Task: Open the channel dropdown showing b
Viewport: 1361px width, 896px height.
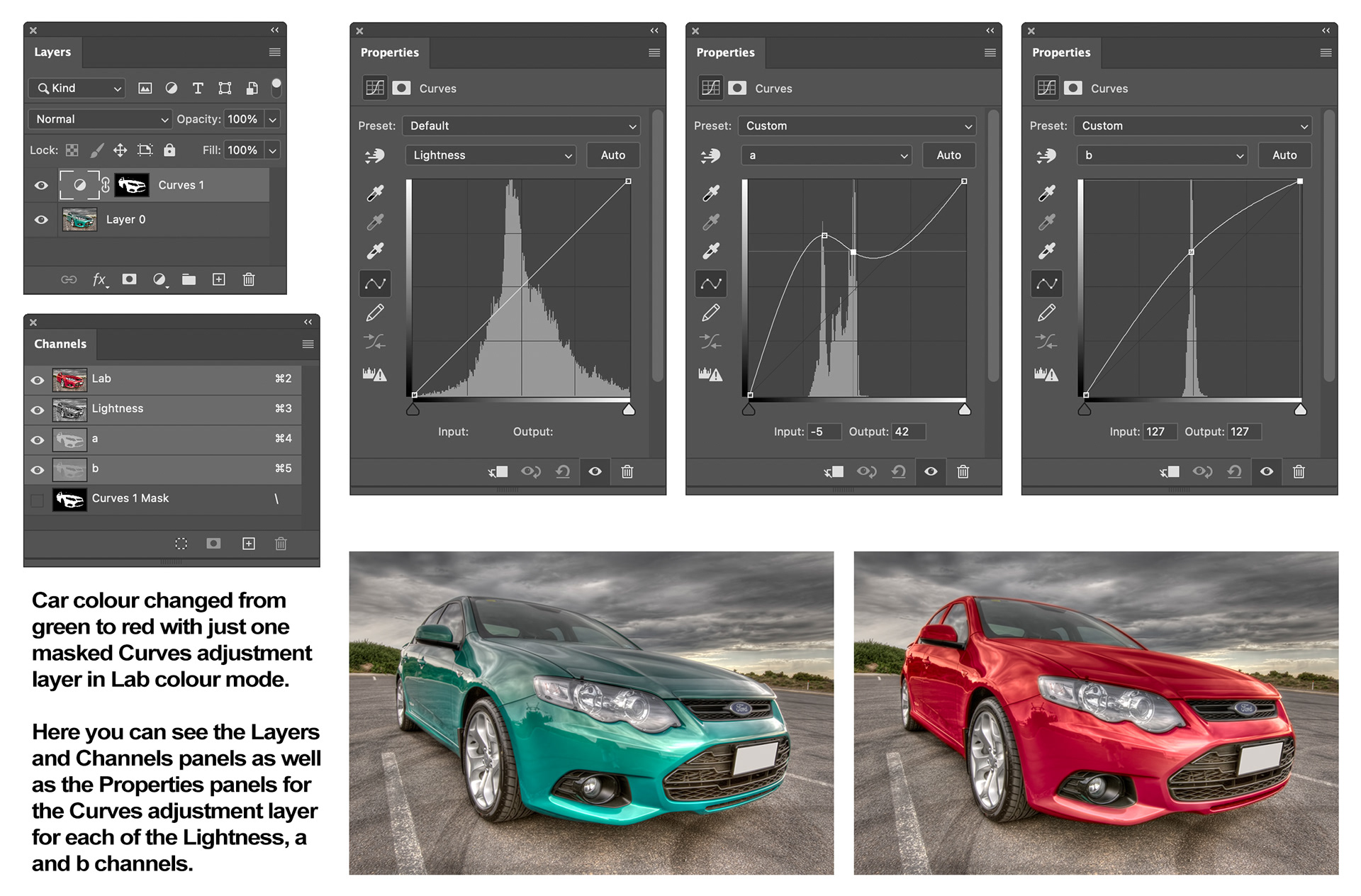Action: coord(1162,155)
